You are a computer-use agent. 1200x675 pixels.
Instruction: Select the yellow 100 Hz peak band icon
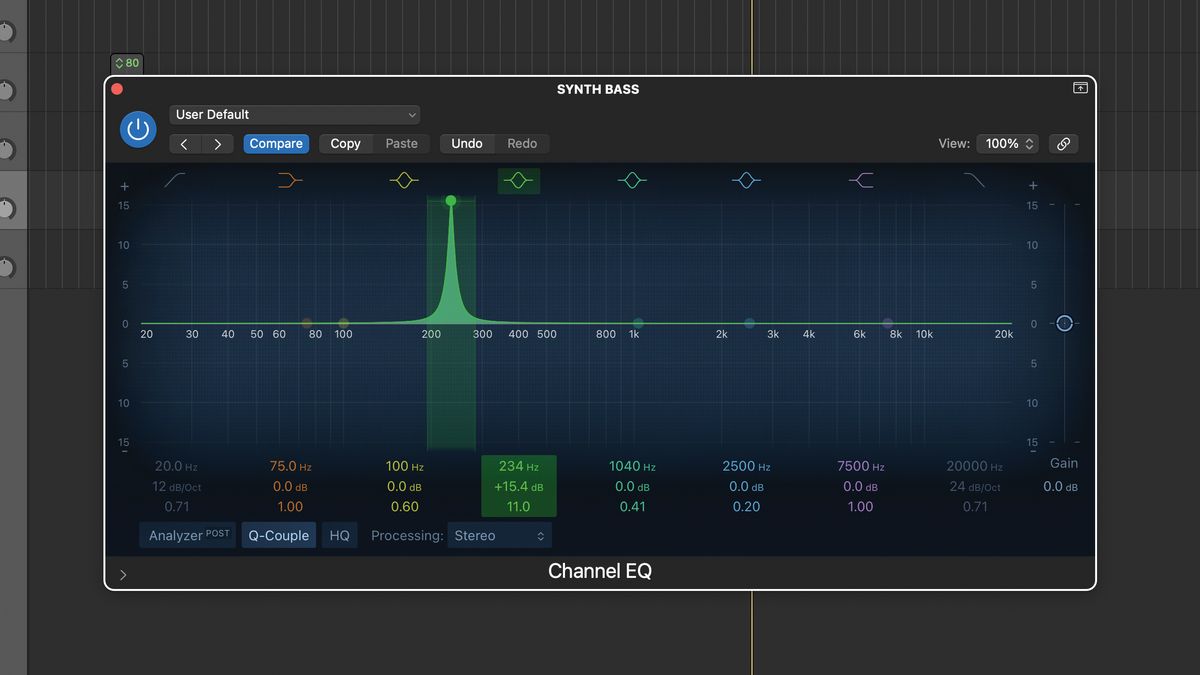click(404, 180)
